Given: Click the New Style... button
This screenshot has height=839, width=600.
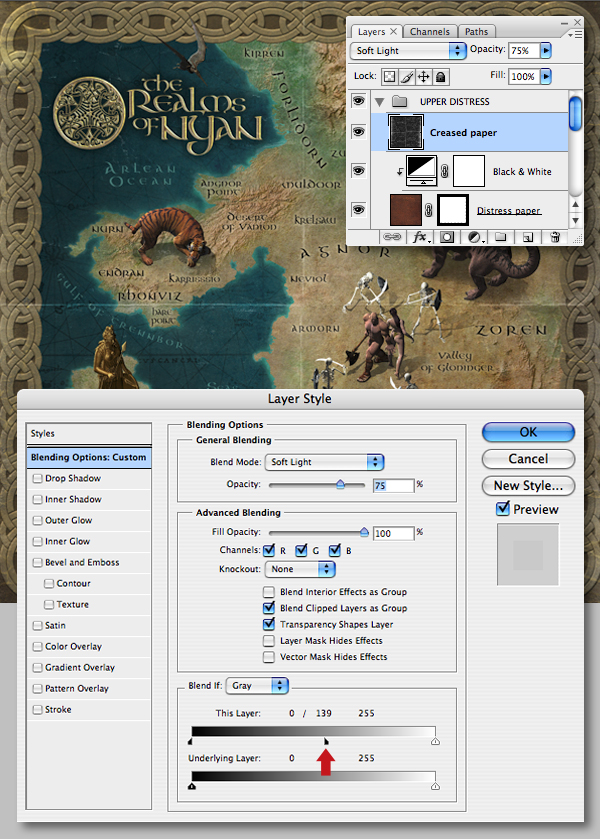Looking at the screenshot, I should click(x=528, y=486).
